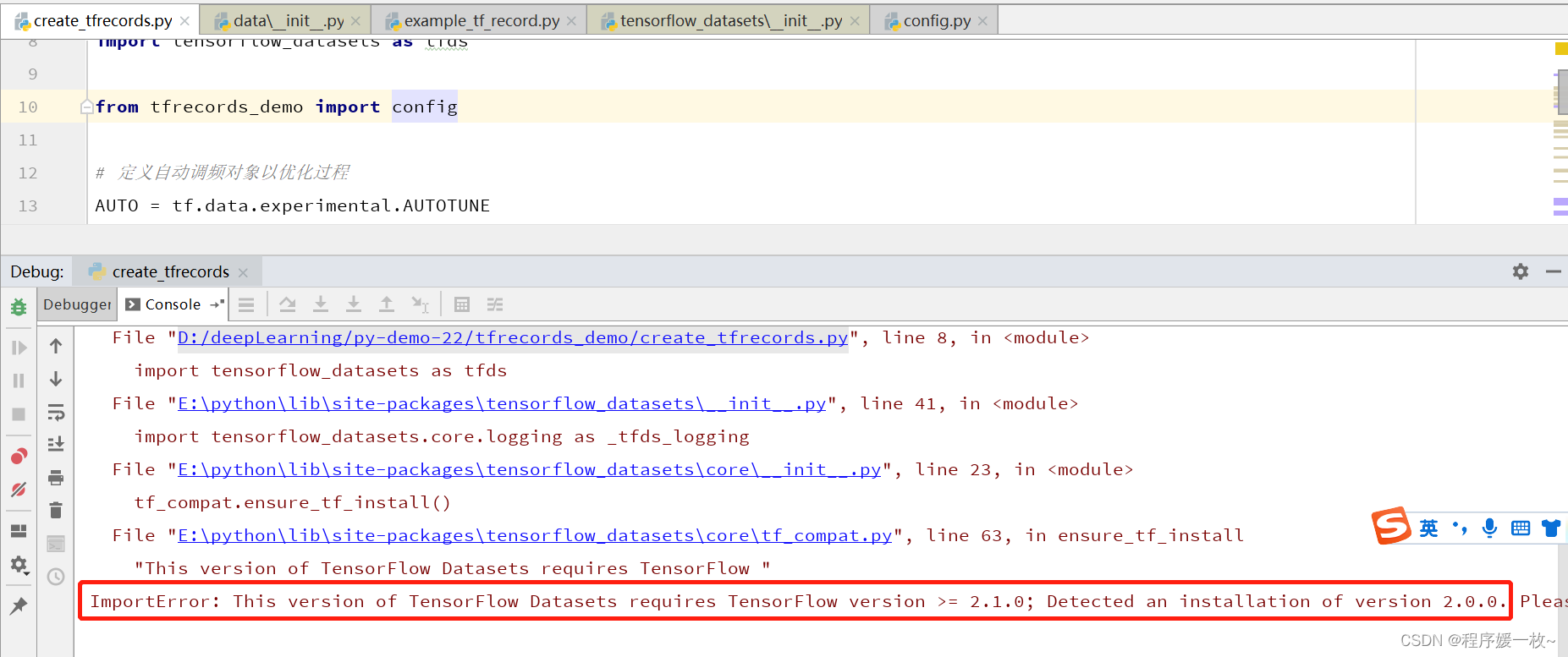Click the yellow warning marker in editor stripe
This screenshot has width=1568, height=657.
pyautogui.click(x=1561, y=49)
